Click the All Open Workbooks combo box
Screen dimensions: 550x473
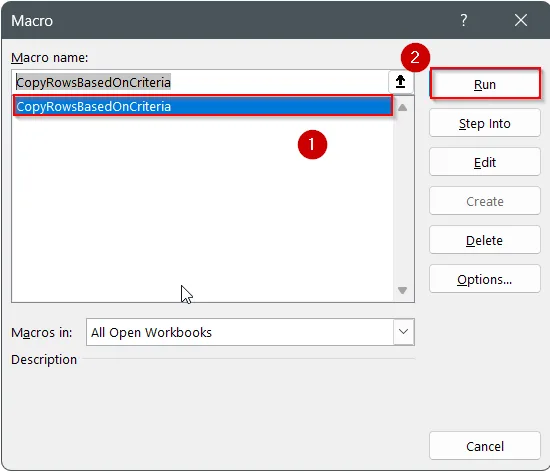point(250,332)
